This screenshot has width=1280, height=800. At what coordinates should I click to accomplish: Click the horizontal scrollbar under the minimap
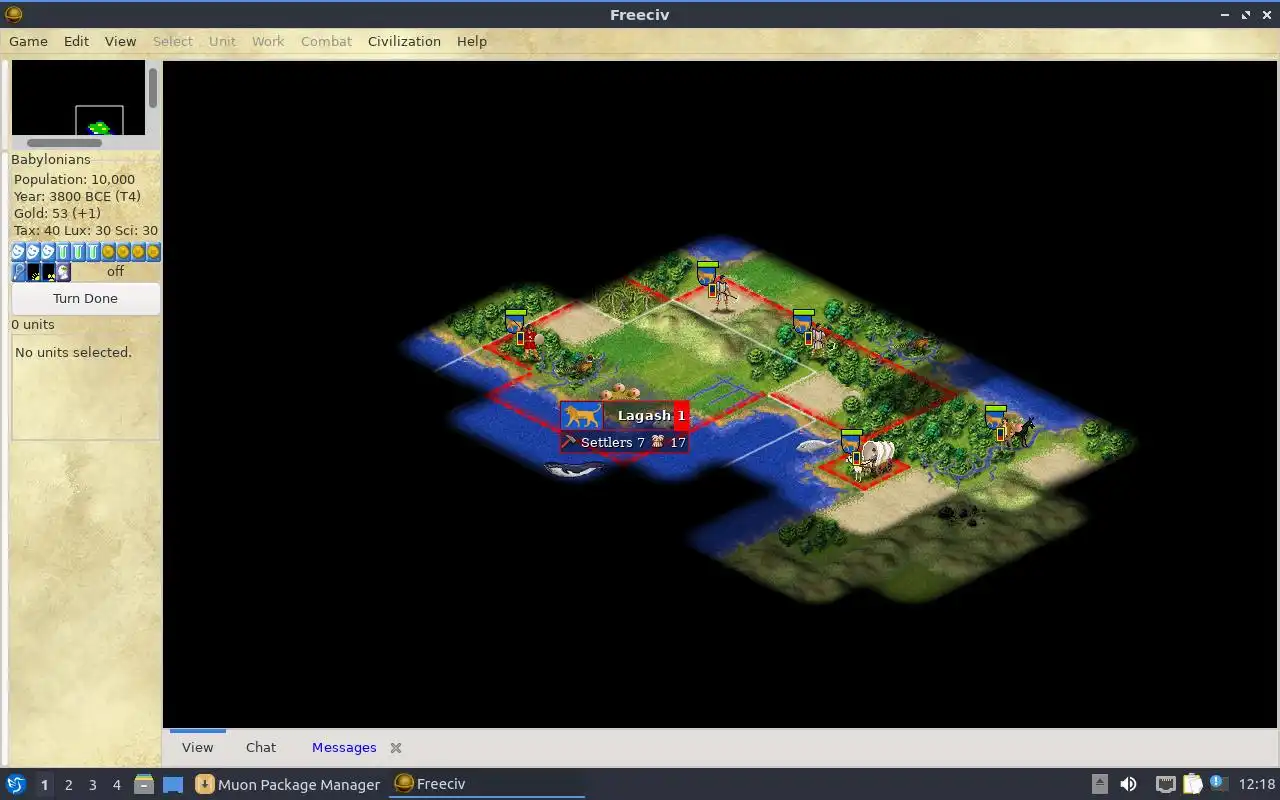point(64,143)
